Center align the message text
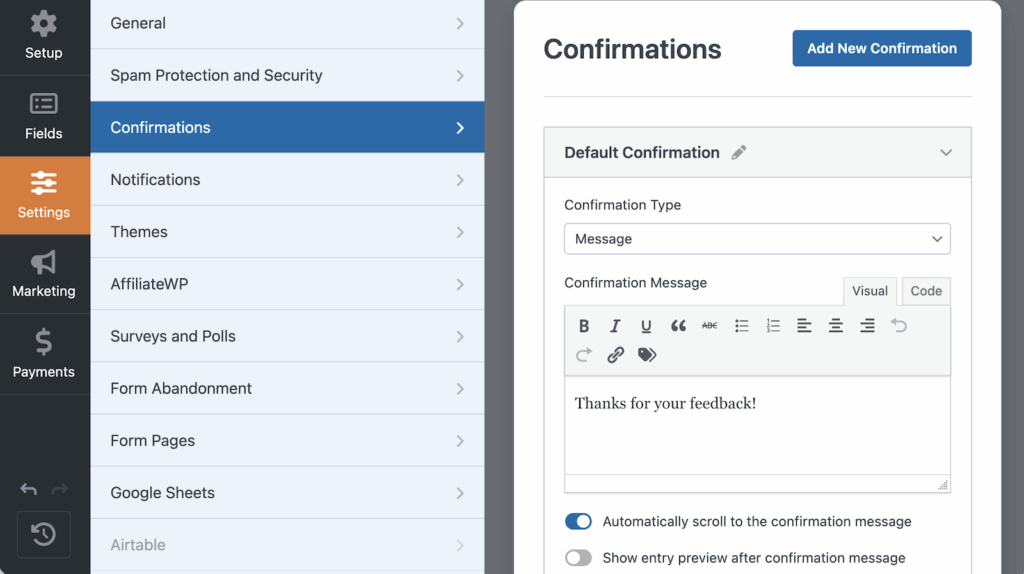The image size is (1024, 574). pyautogui.click(x=836, y=326)
